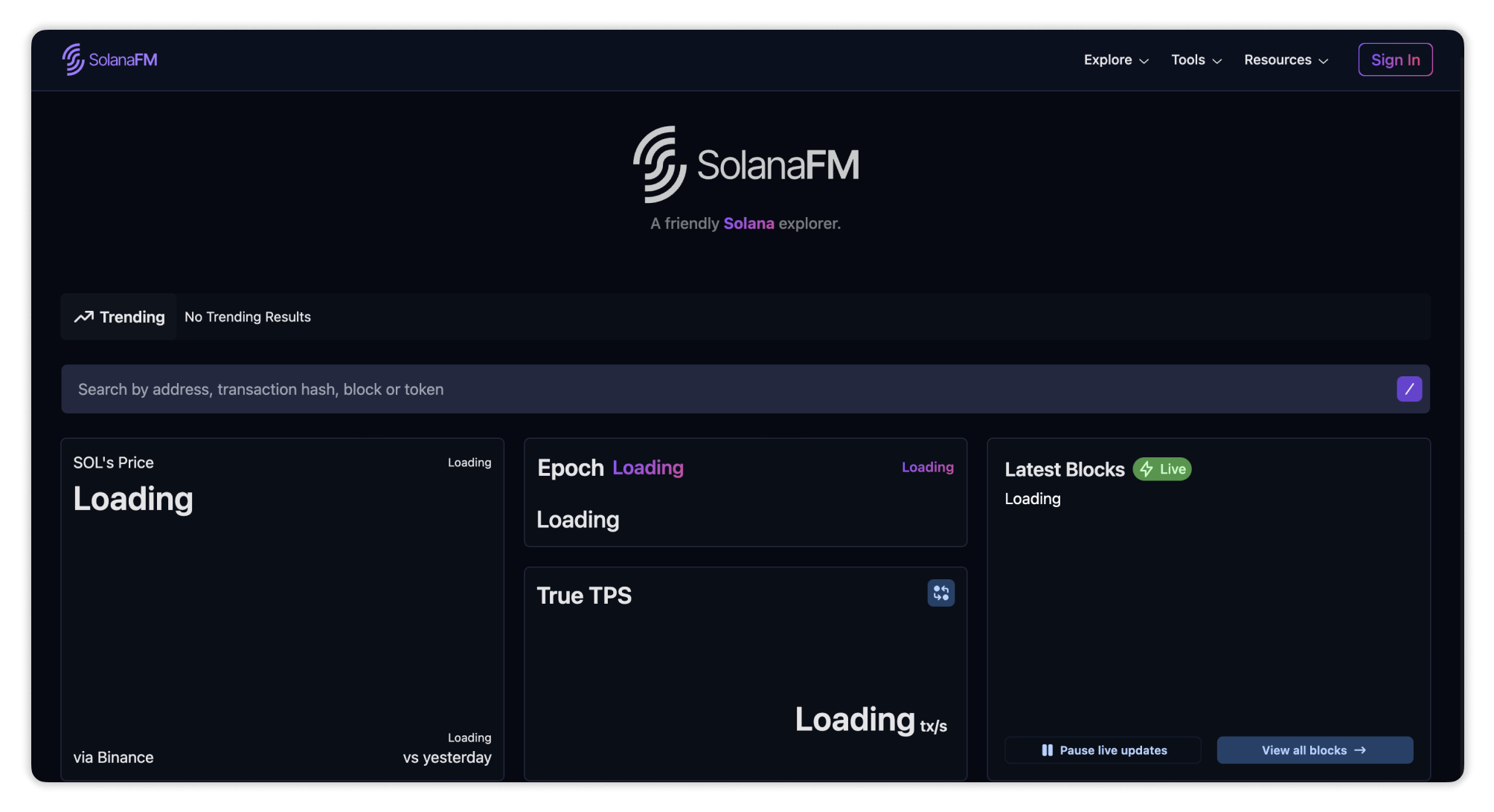
Task: Click the purple Solana link in tagline
Action: pos(748,223)
